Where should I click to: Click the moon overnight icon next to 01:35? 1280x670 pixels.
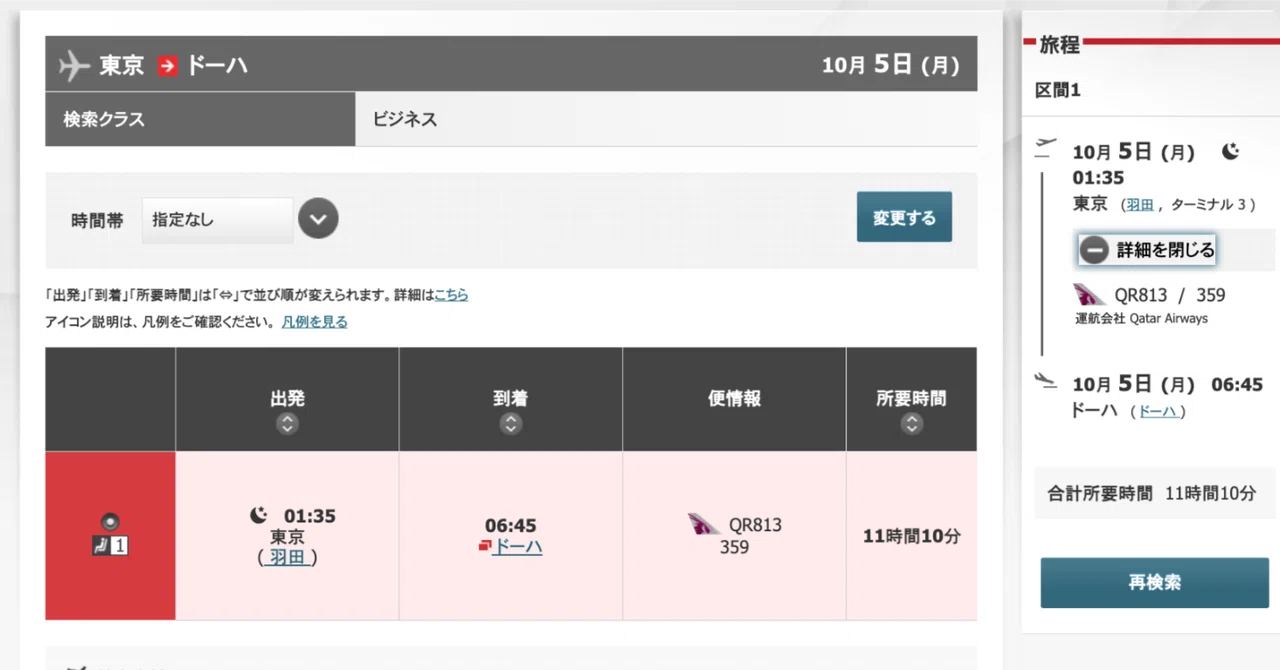click(258, 515)
